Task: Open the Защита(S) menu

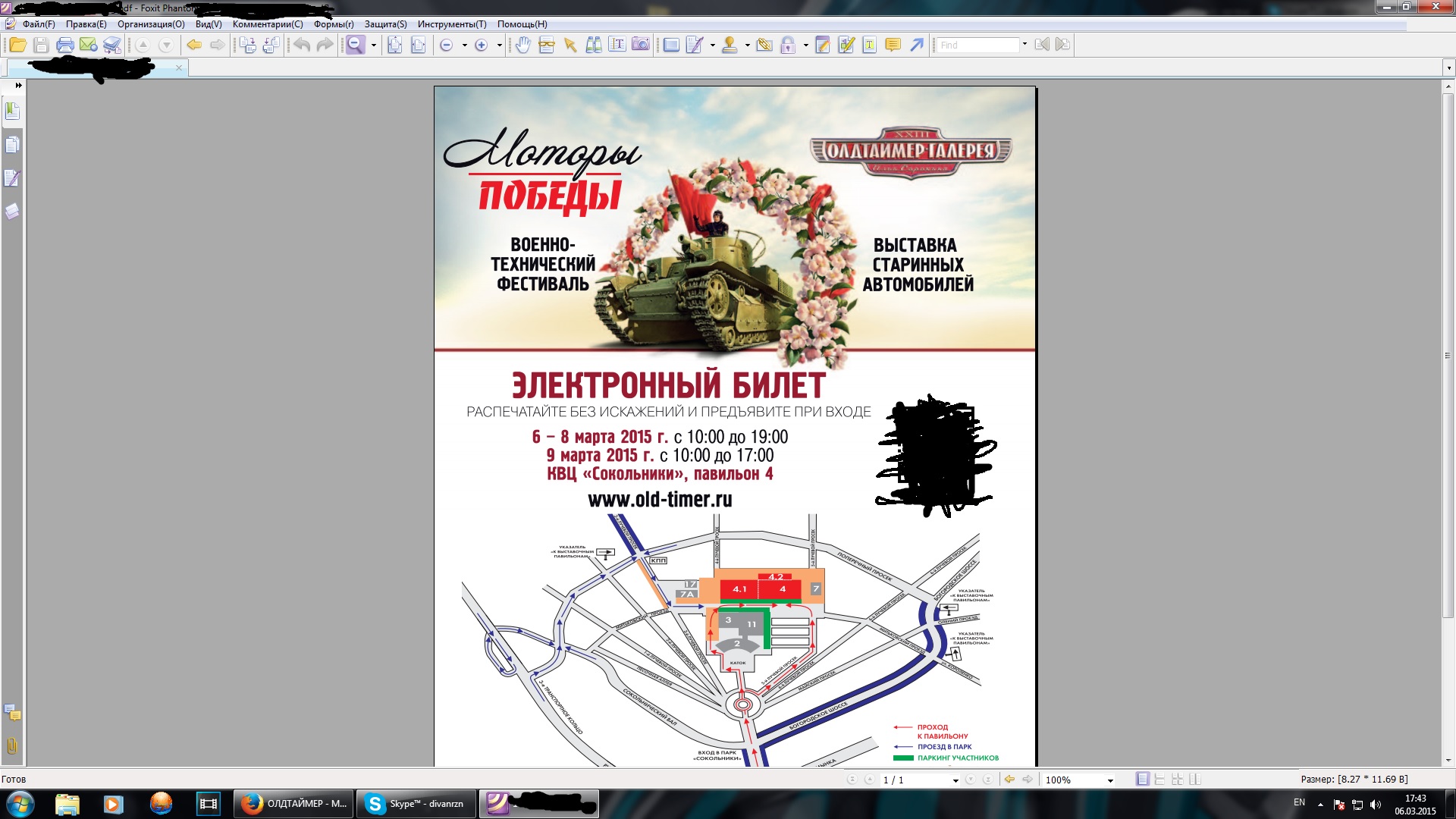Action: (385, 24)
